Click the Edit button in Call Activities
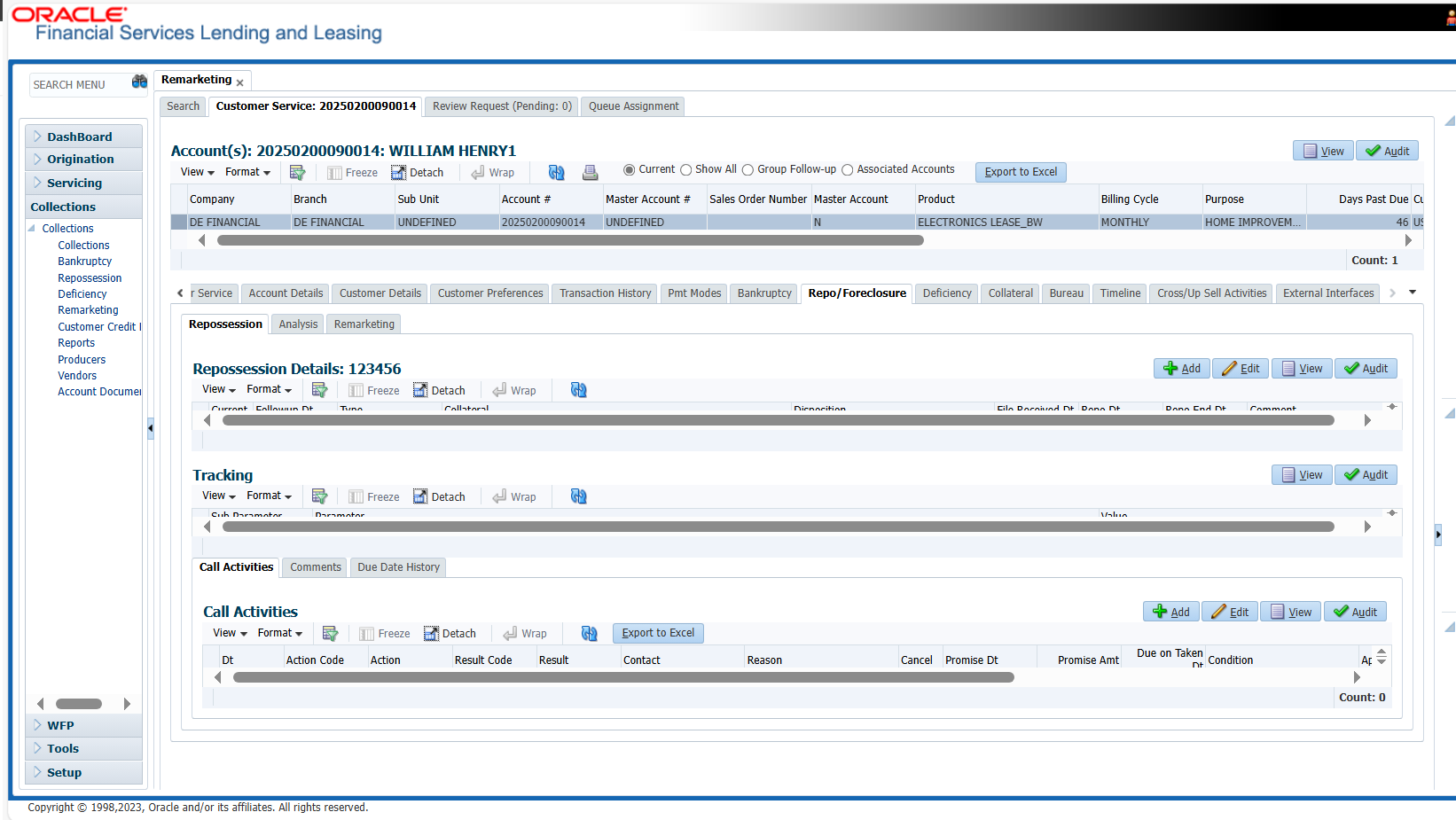This screenshot has height=820, width=1456. click(x=1230, y=612)
